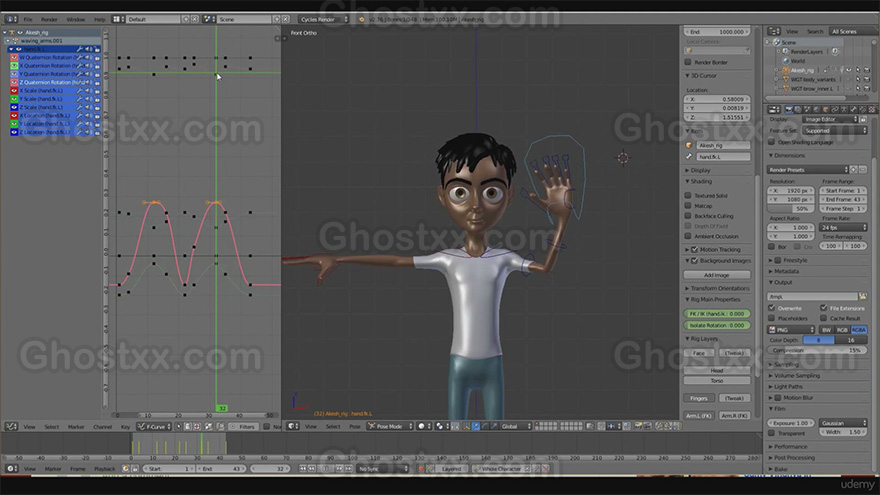Open the Graph Editor Key menu

coord(125,427)
